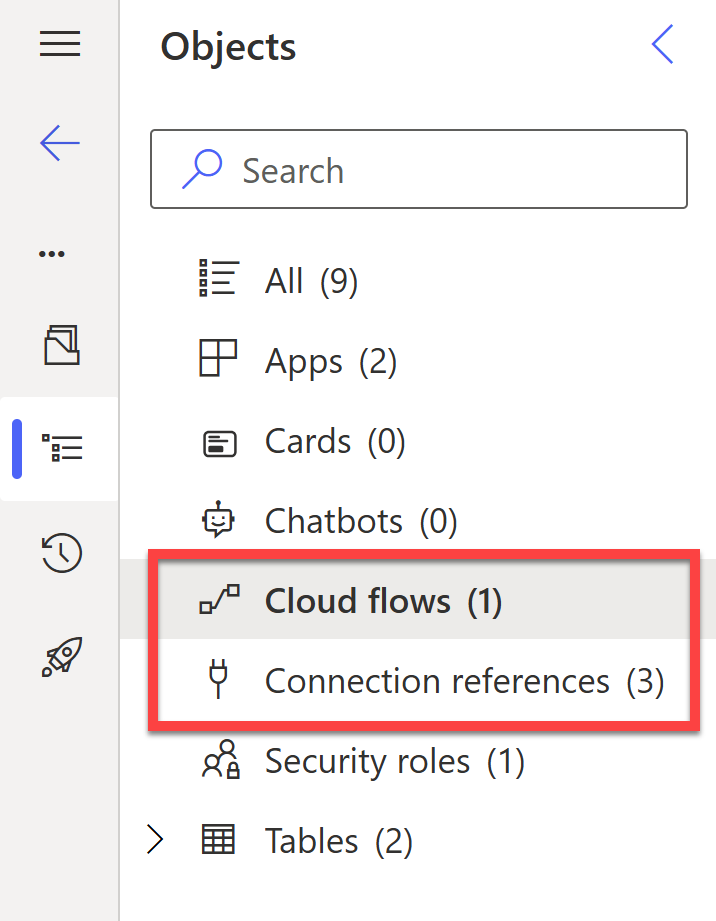Click the Connection references plug icon
The image size is (716, 921).
[219, 679]
